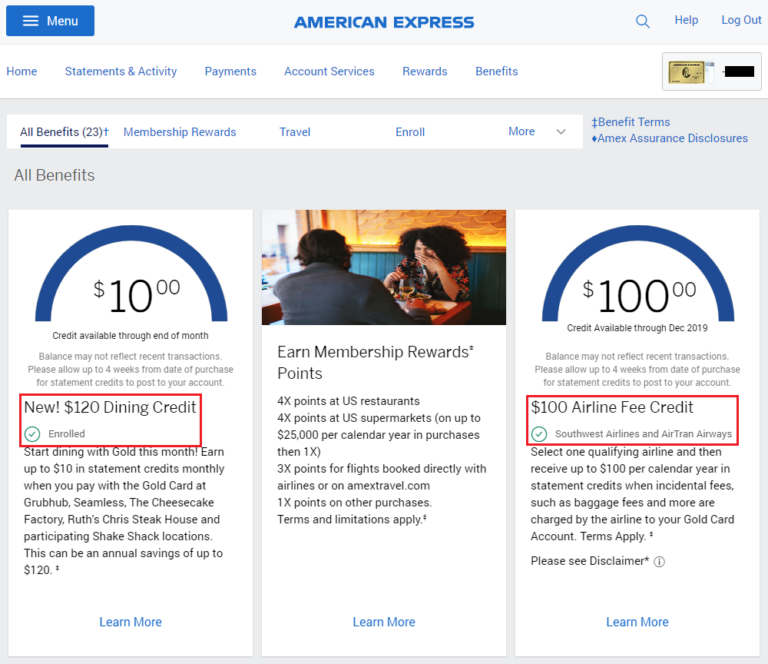This screenshot has height=664, width=768.
Task: Expand the More dropdown chevron
Action: click(561, 132)
